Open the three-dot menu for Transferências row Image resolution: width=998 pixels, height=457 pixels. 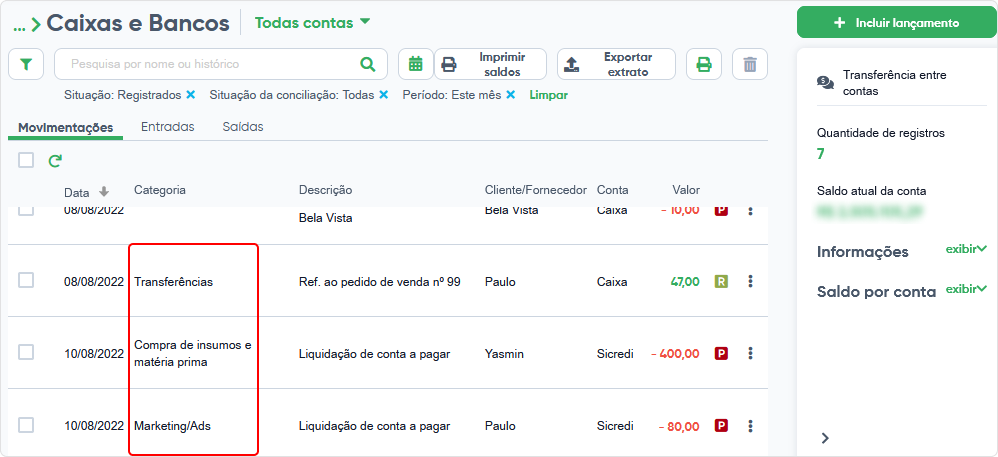(x=750, y=281)
